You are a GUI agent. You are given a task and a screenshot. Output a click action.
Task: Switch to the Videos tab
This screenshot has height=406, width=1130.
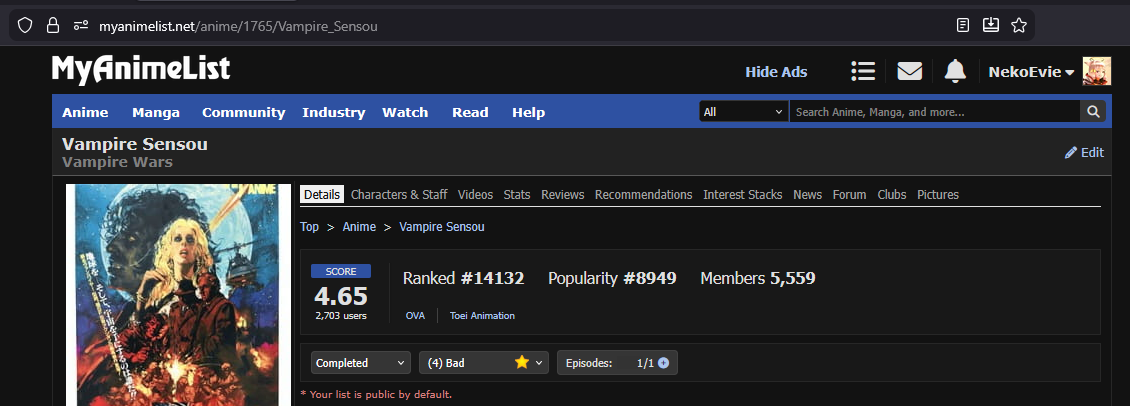pos(476,195)
